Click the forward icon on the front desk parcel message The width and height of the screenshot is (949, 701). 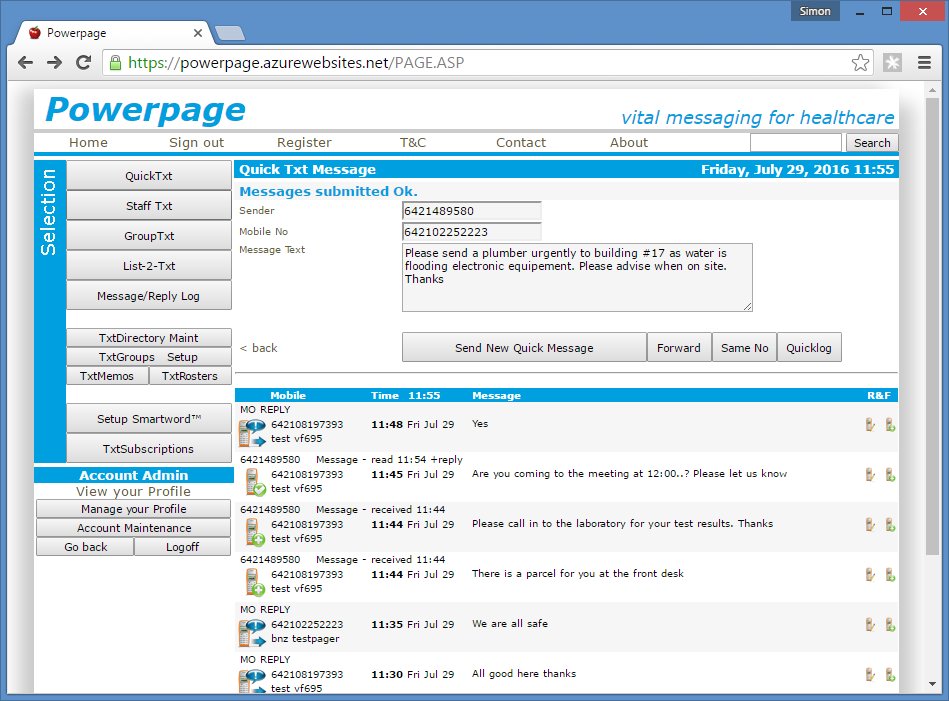890,574
